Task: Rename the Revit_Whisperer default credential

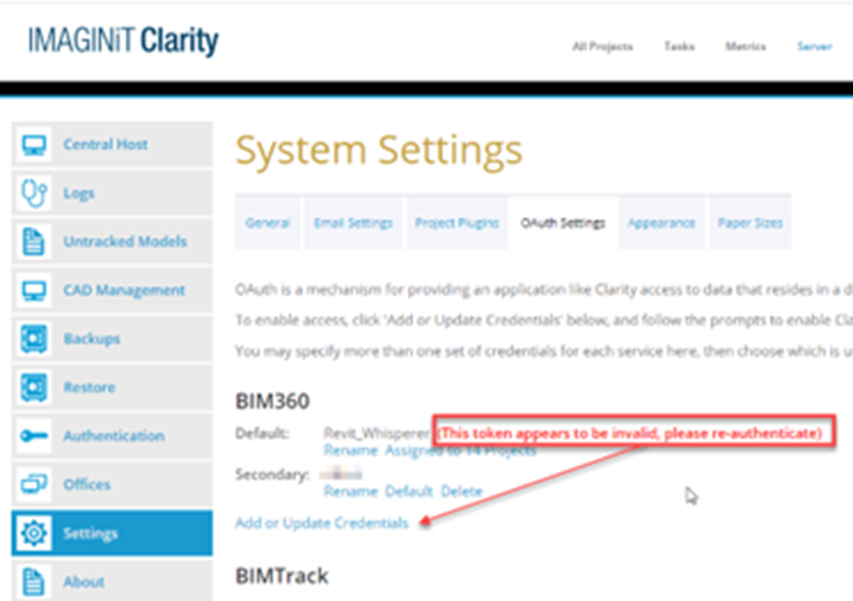Action: pyautogui.click(x=350, y=451)
